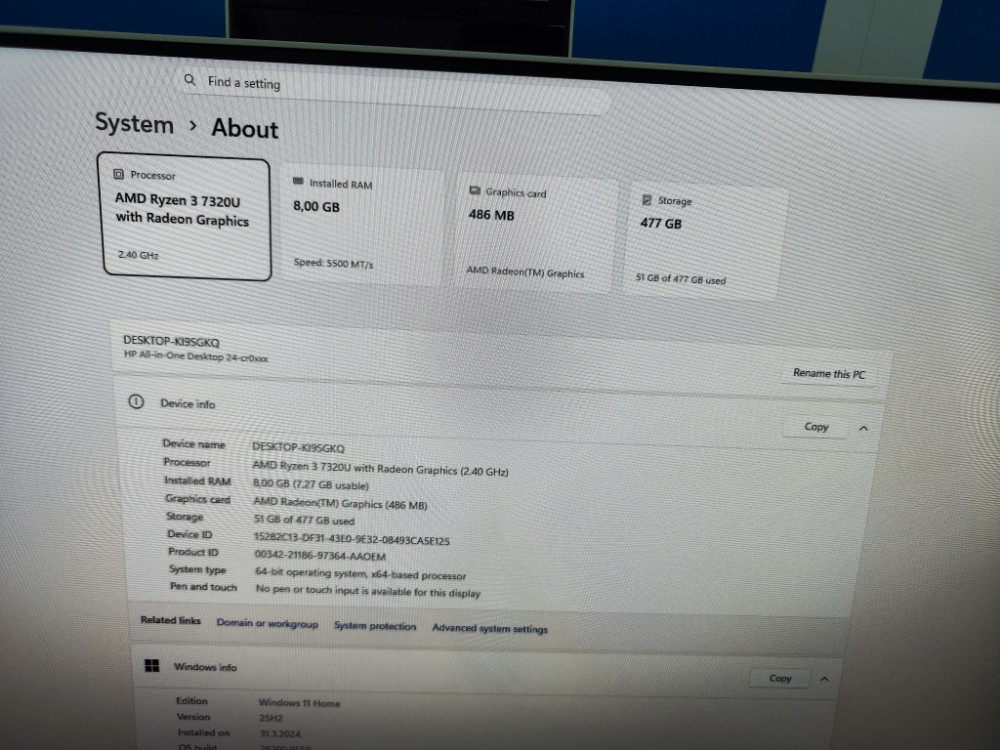Click the 51 GB of 477 GB used card text
Viewport: 1000px width, 750px height.
click(x=680, y=278)
